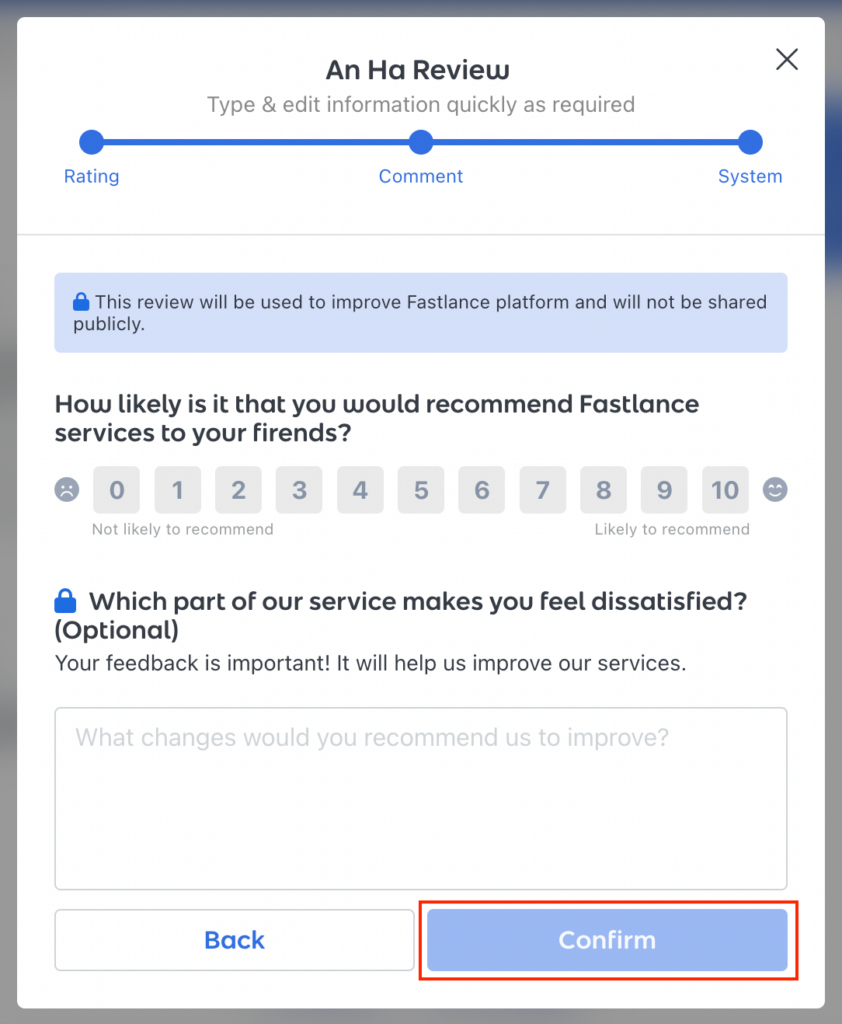
Task: Choose rating score 5
Action: 421,490
